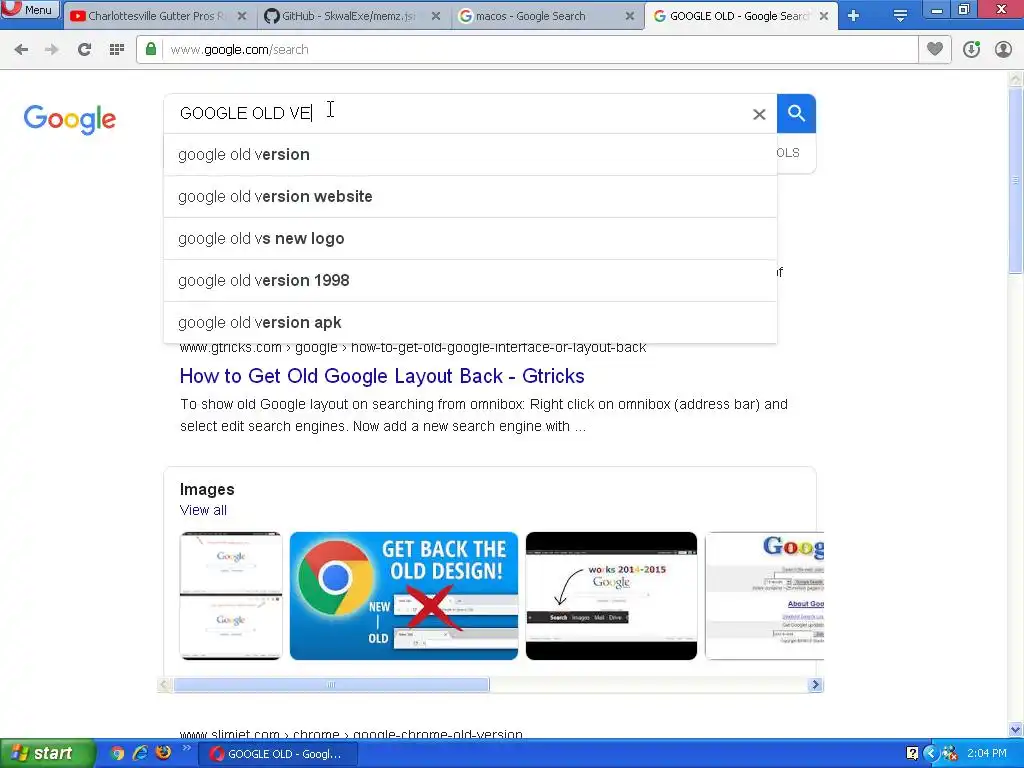Open the user account icon in toolbar
The width and height of the screenshot is (1024, 768).
1003,50
